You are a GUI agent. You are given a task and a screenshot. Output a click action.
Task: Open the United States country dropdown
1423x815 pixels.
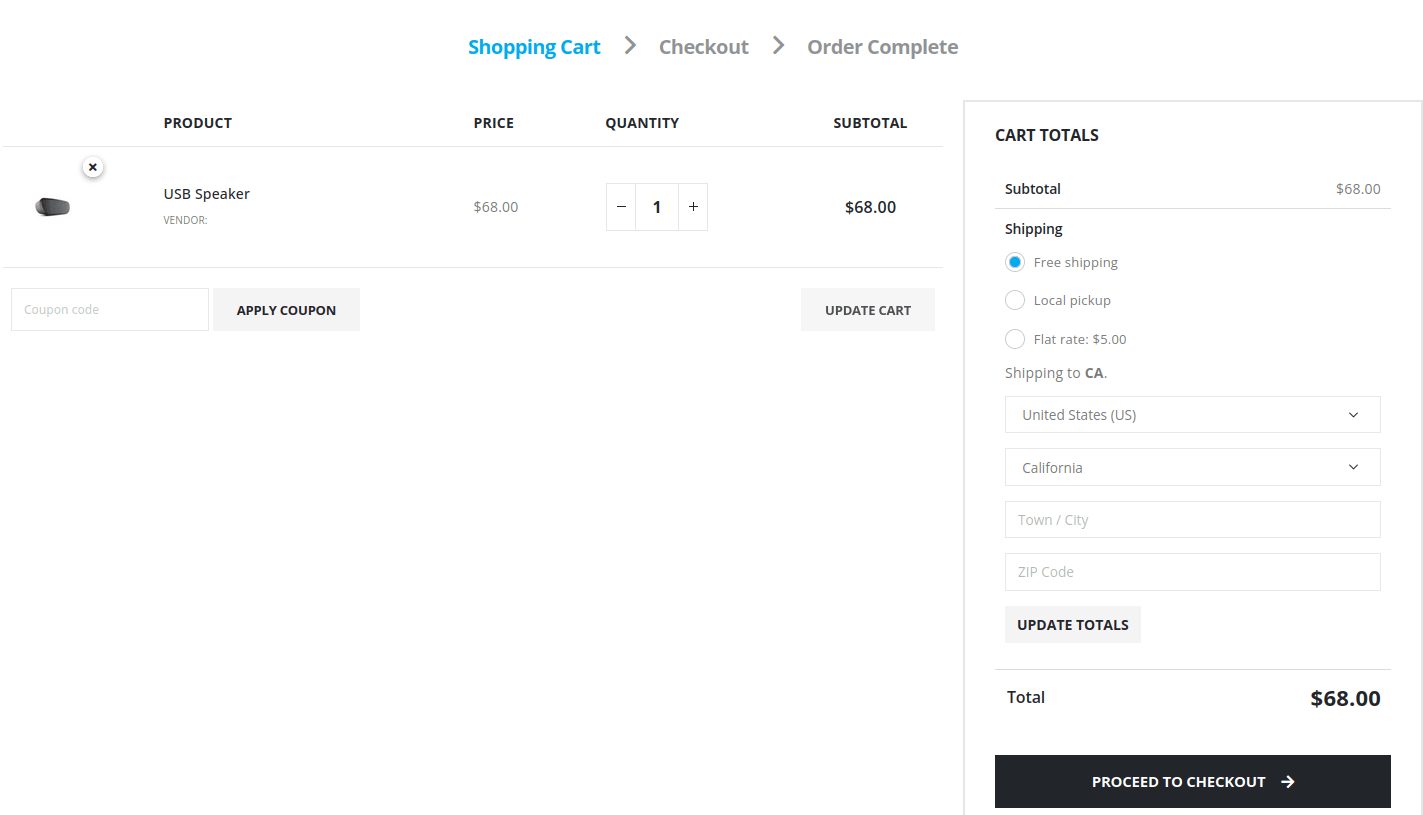(1192, 414)
